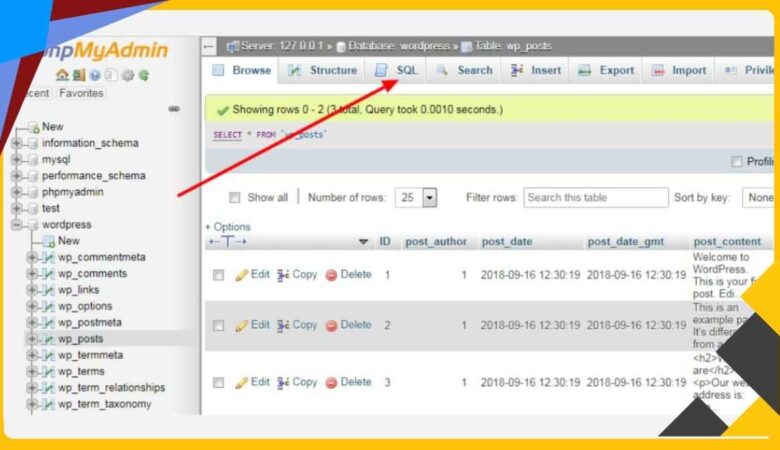Viewport: 780px width, 450px height.
Task: Collapse wordpress database node
Action: tap(16, 225)
